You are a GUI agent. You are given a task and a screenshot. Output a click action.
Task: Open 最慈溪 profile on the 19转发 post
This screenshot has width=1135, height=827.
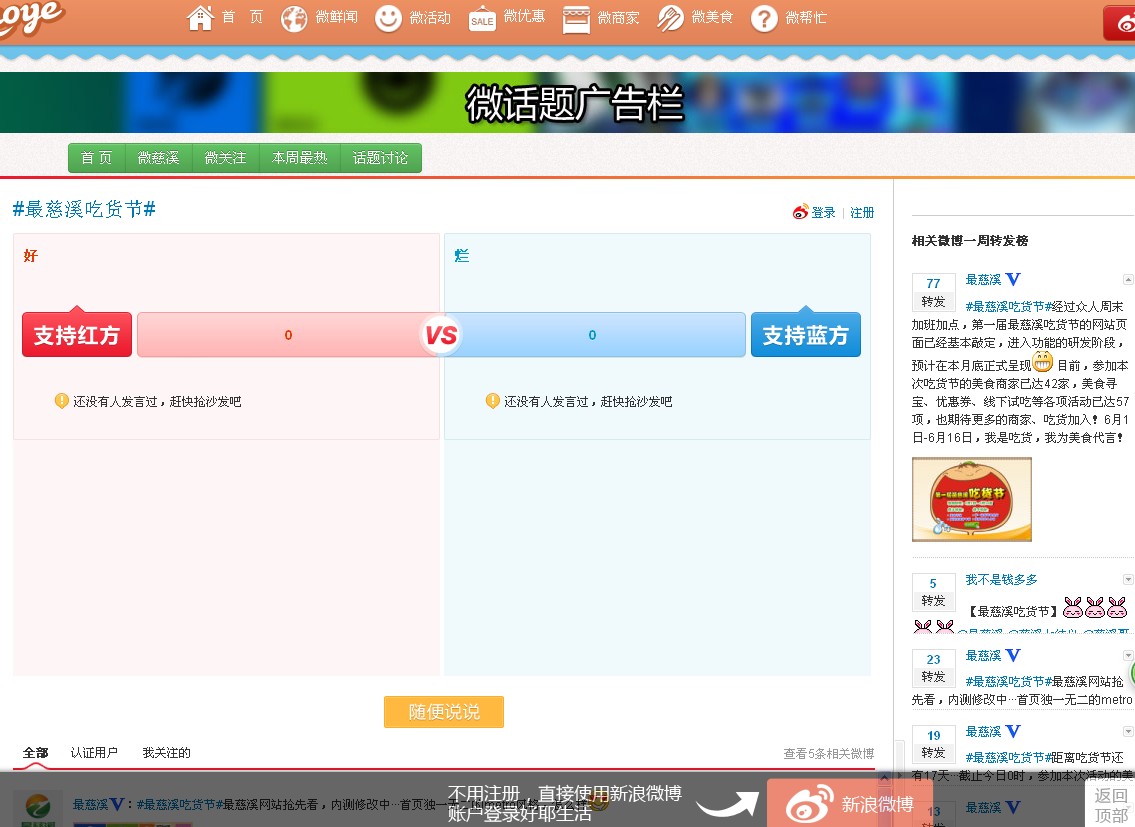click(x=984, y=731)
